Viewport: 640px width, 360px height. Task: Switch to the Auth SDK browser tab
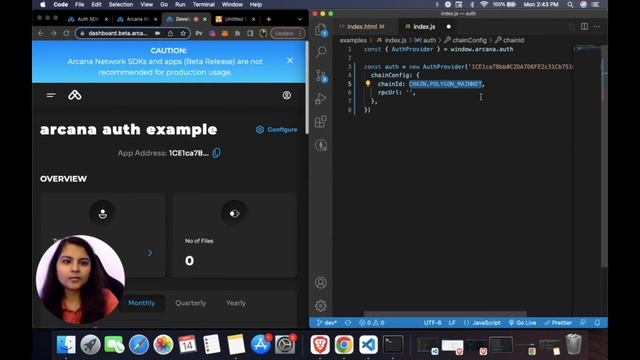pyautogui.click(x=88, y=19)
